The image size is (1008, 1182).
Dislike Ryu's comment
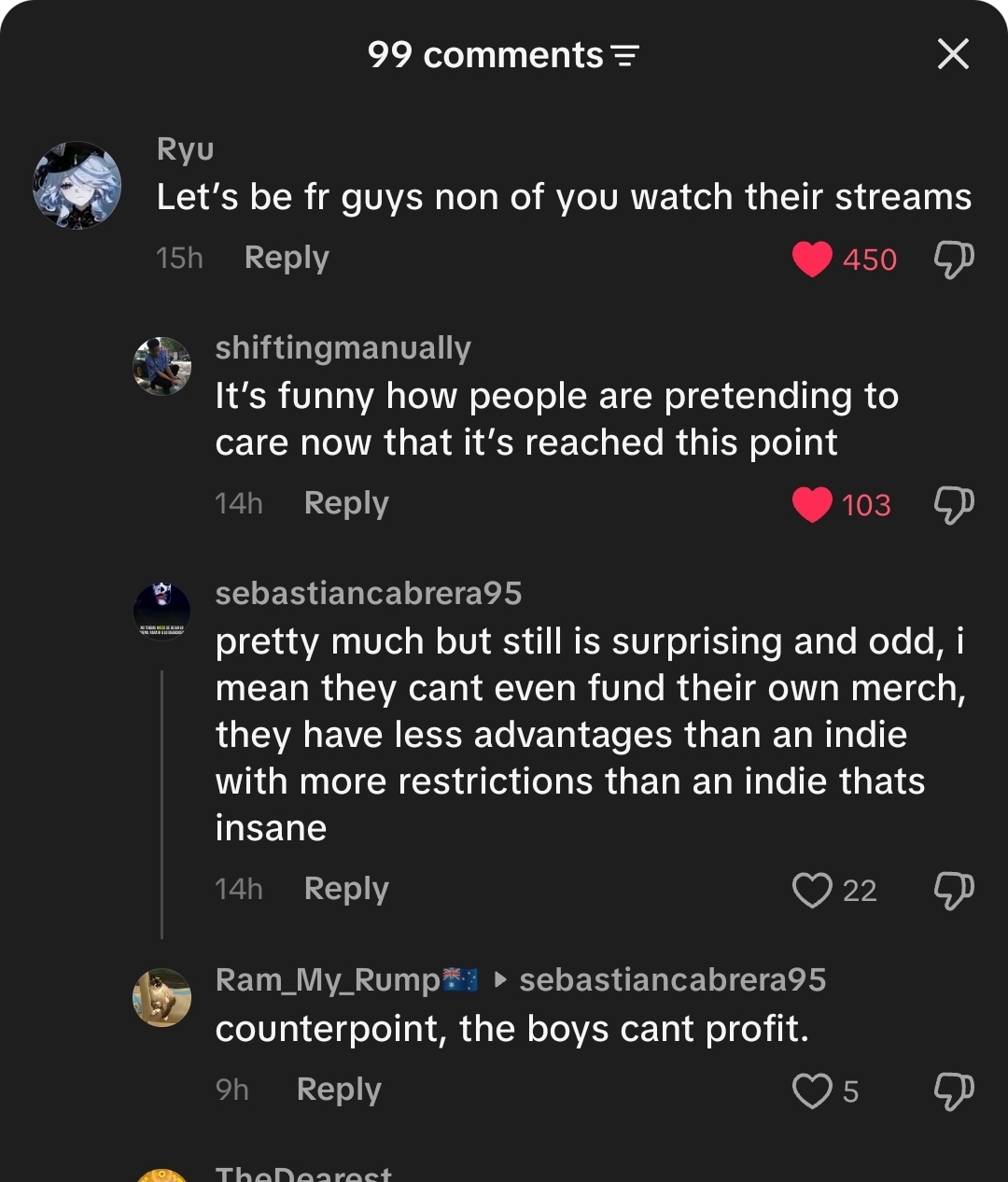(x=954, y=259)
